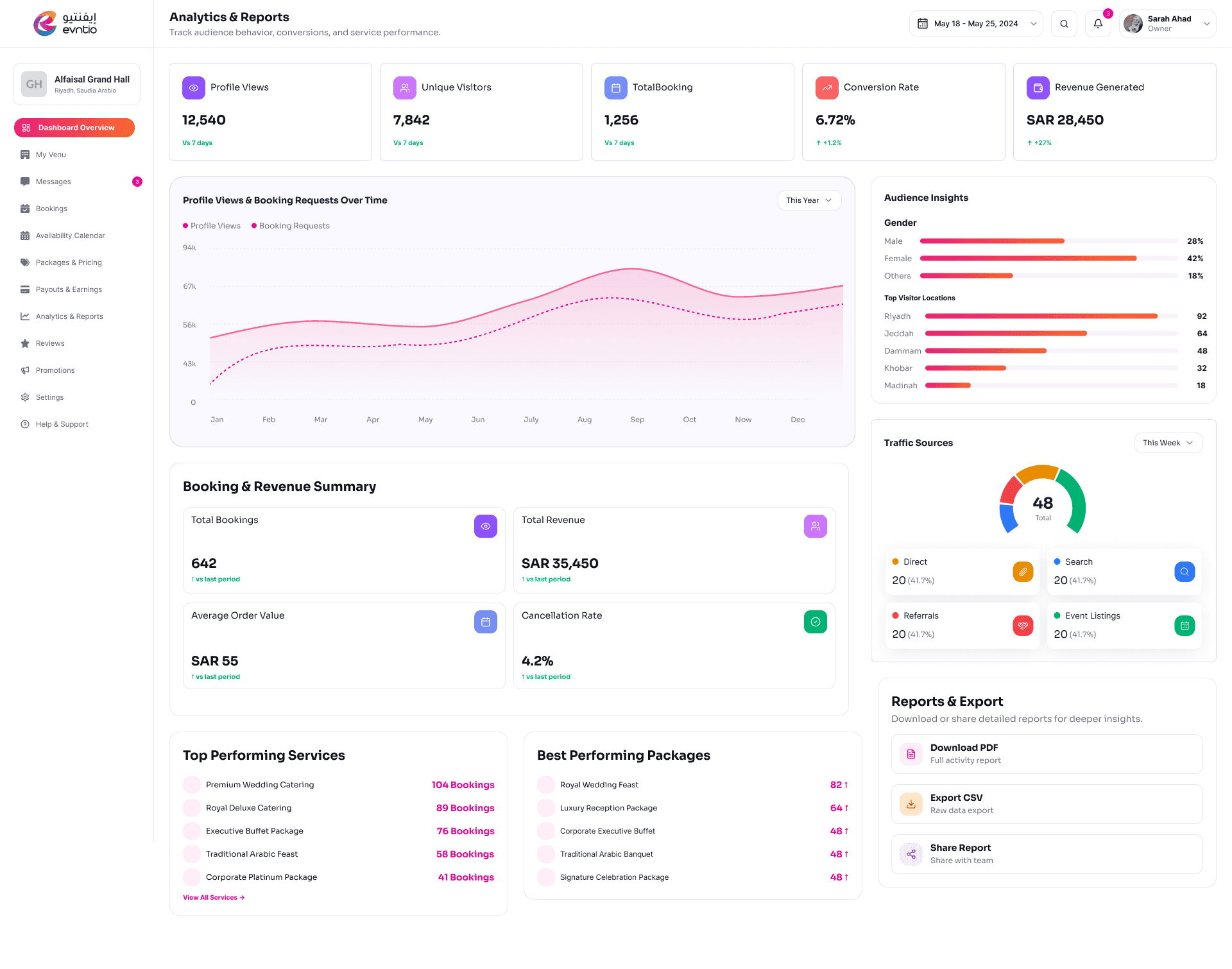Click the Unique Visitors people icon

pyautogui.click(x=404, y=88)
